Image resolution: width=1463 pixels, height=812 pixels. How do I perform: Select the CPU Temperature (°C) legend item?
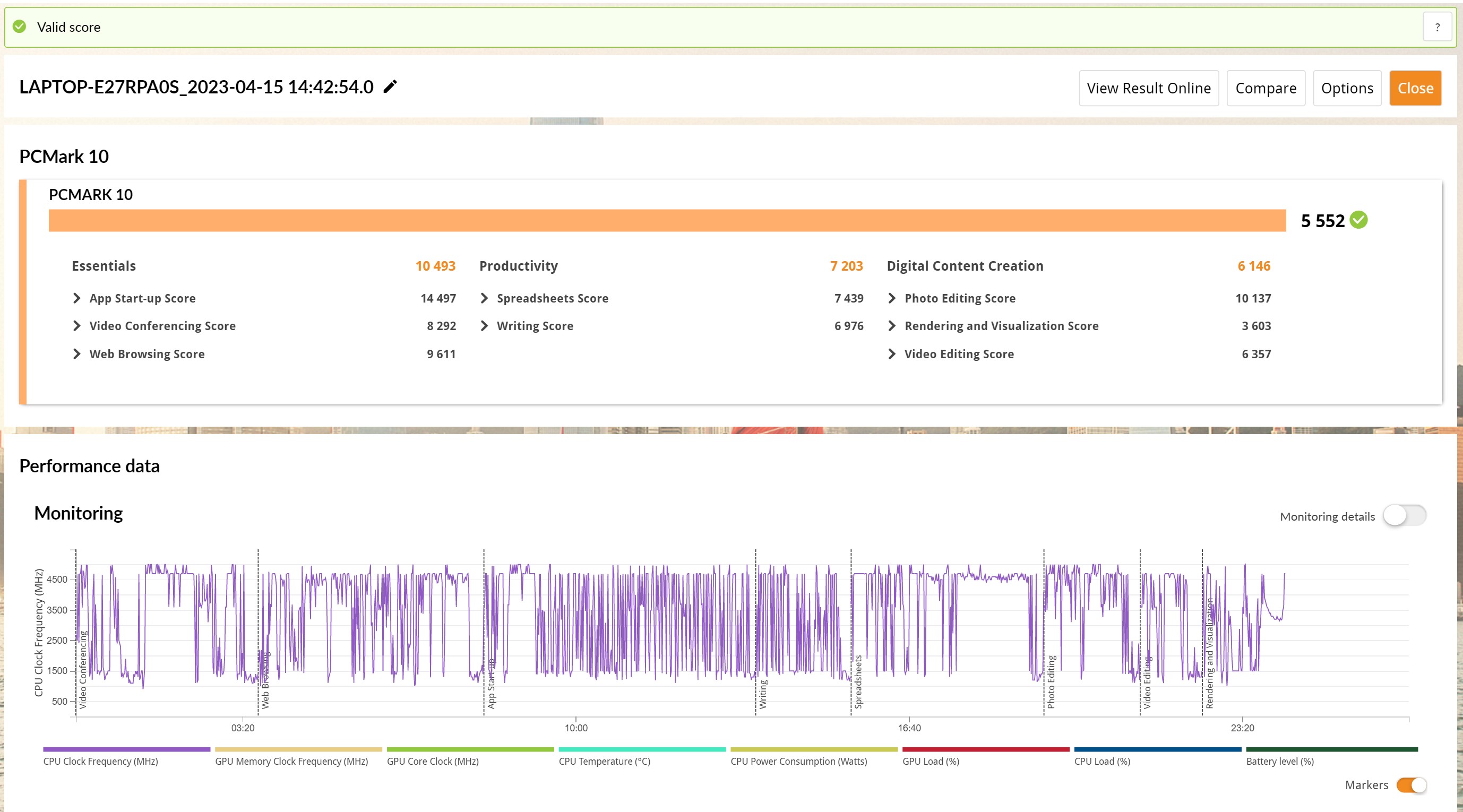point(604,762)
